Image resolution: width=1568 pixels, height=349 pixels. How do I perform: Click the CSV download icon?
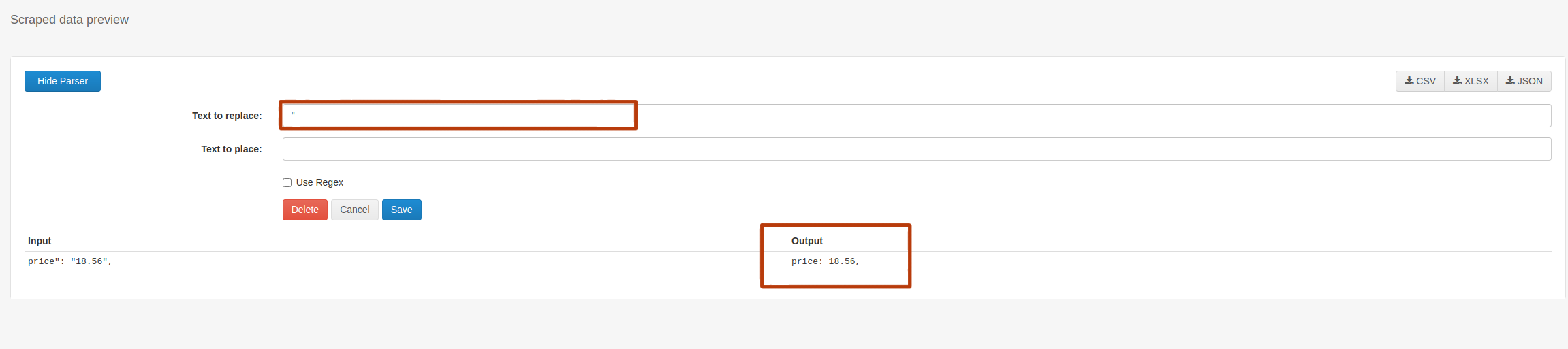click(x=1409, y=81)
